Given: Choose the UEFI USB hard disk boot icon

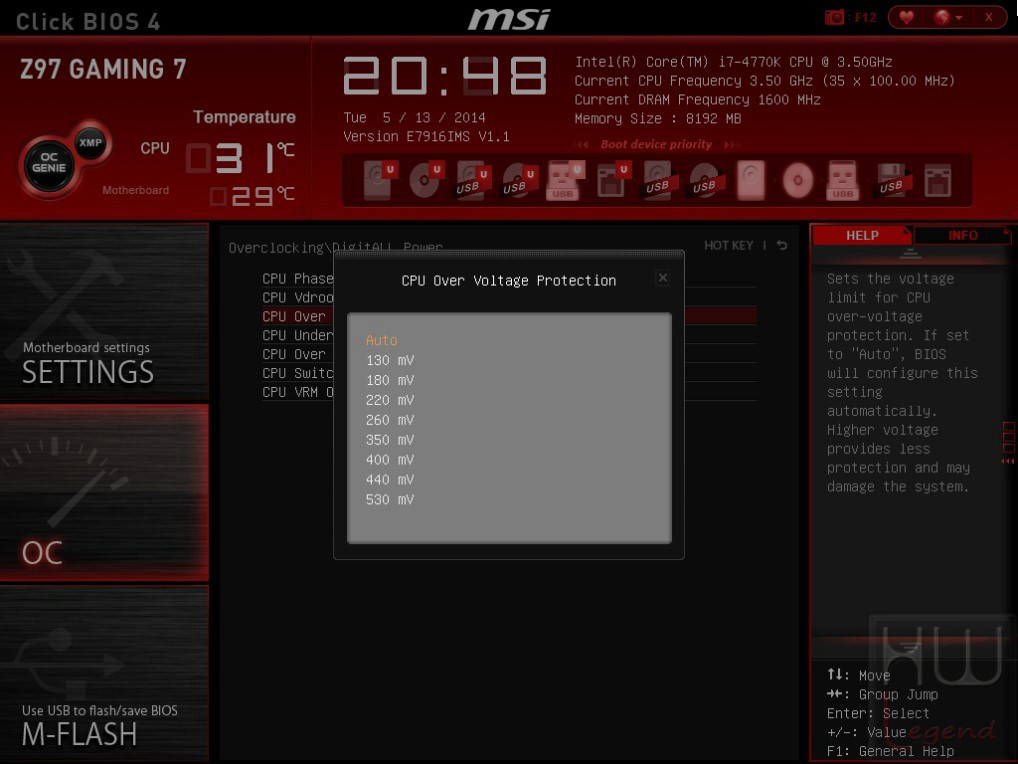Looking at the screenshot, I should [x=472, y=180].
